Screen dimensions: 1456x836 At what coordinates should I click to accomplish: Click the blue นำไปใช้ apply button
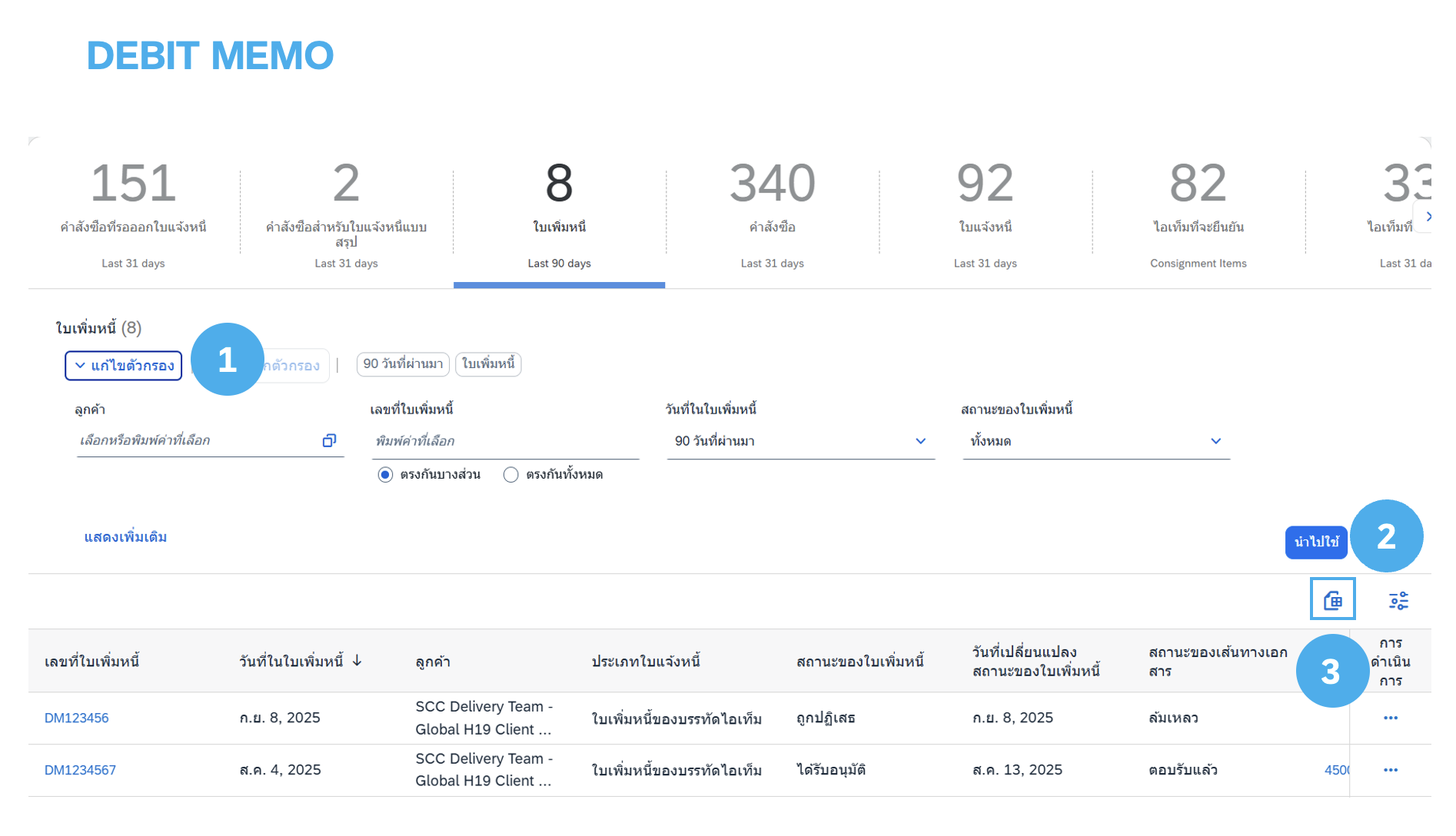coord(1315,542)
